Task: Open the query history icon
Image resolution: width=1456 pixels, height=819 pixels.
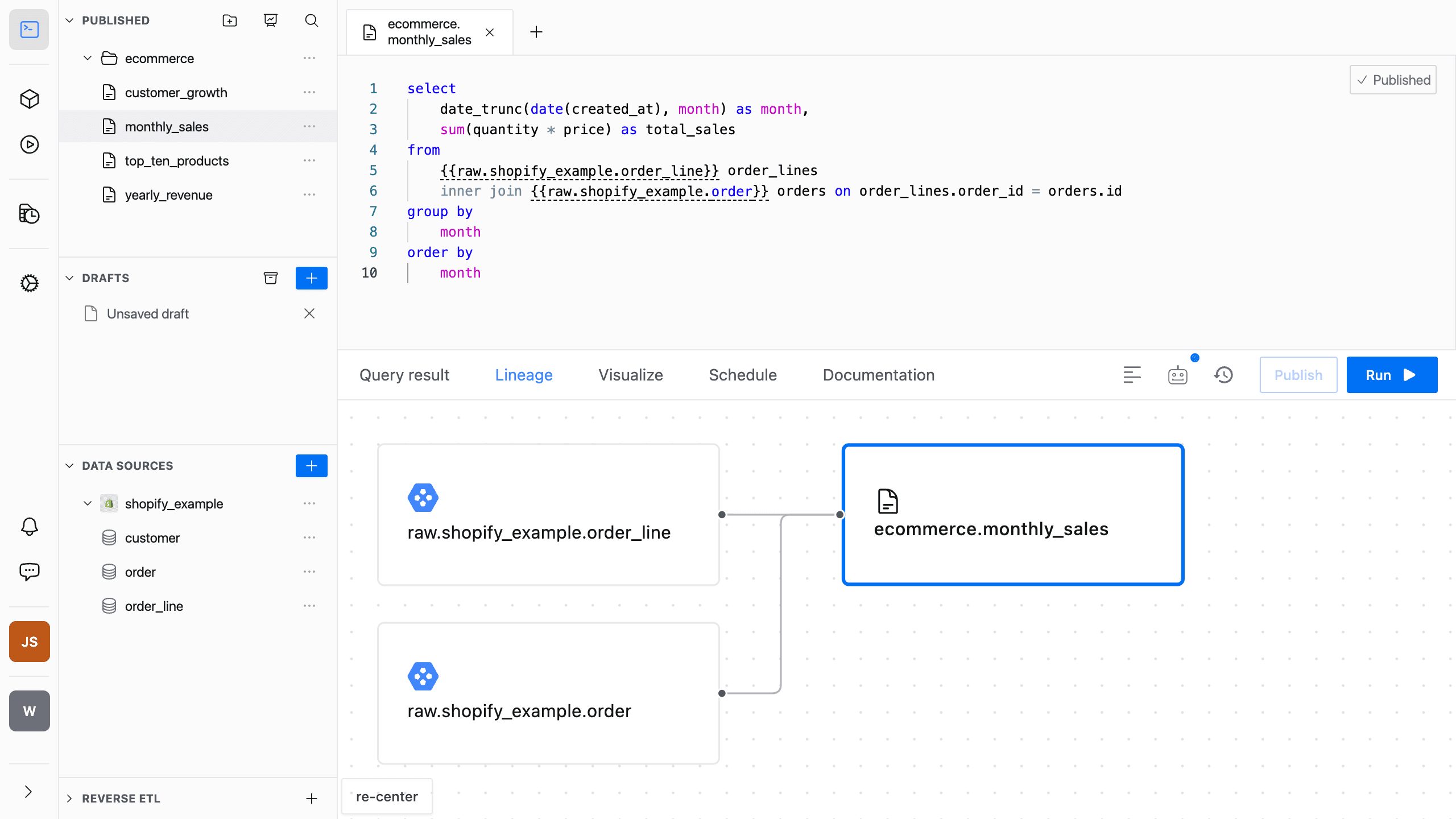Action: coord(1223,375)
